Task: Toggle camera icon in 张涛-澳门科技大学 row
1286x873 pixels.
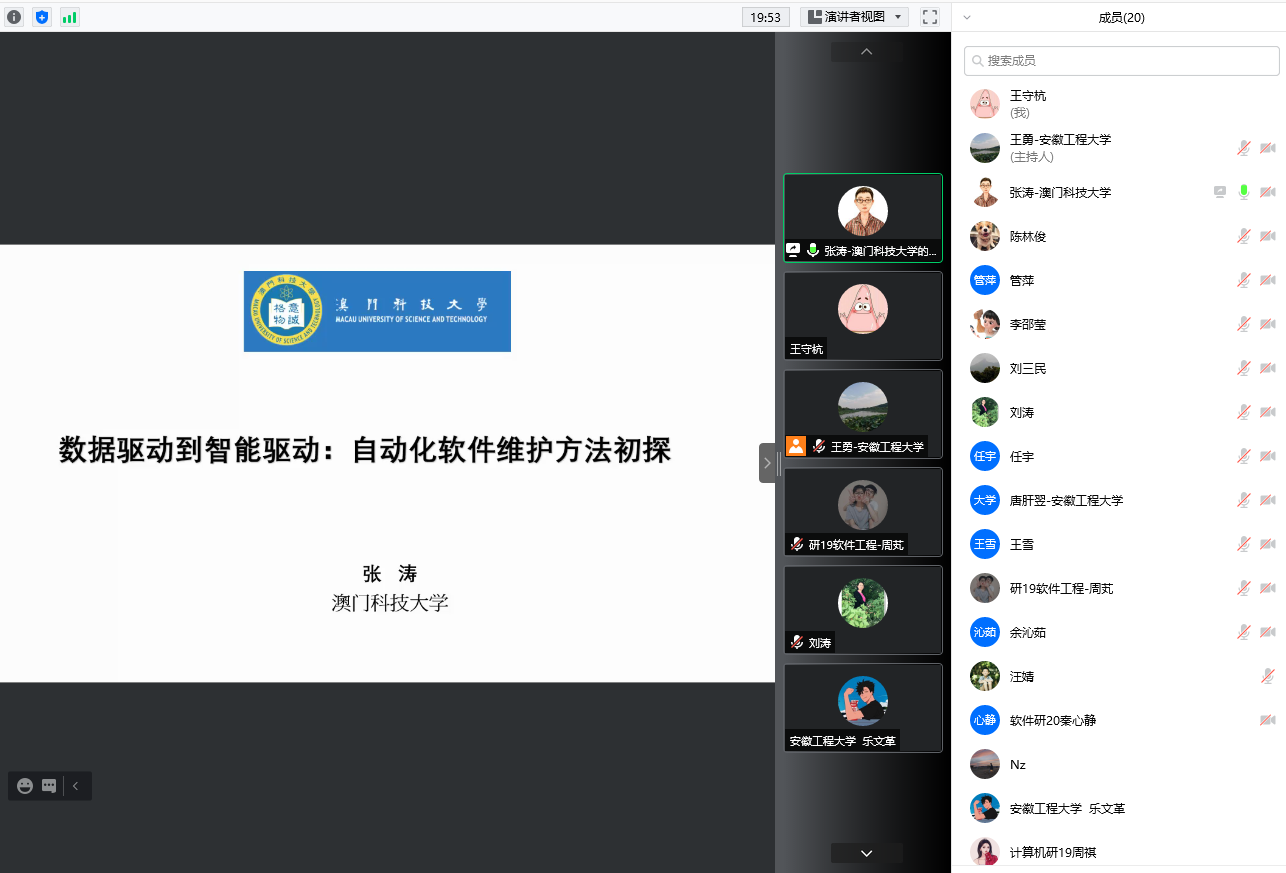Action: [1267, 192]
